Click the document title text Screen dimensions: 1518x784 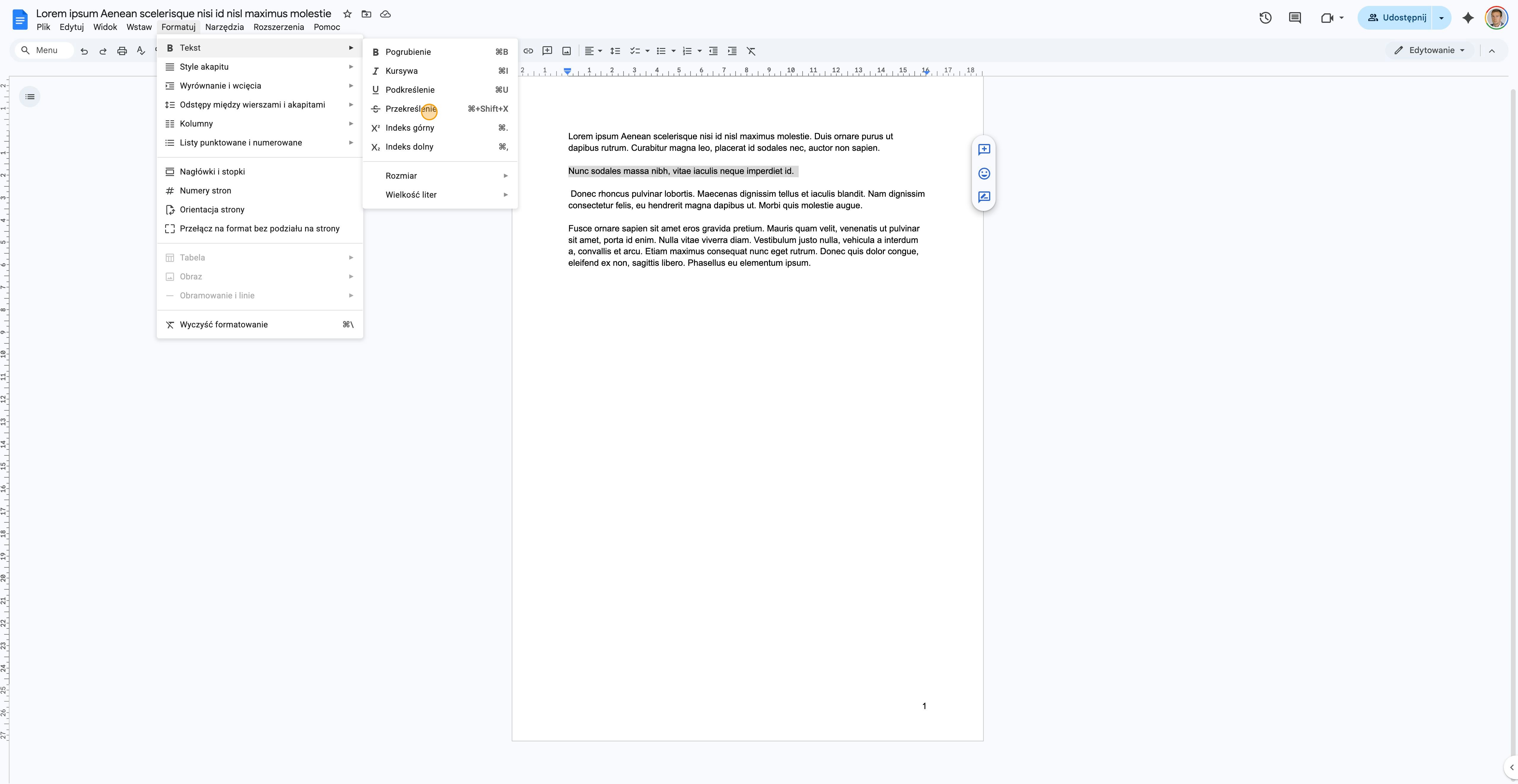click(x=183, y=14)
